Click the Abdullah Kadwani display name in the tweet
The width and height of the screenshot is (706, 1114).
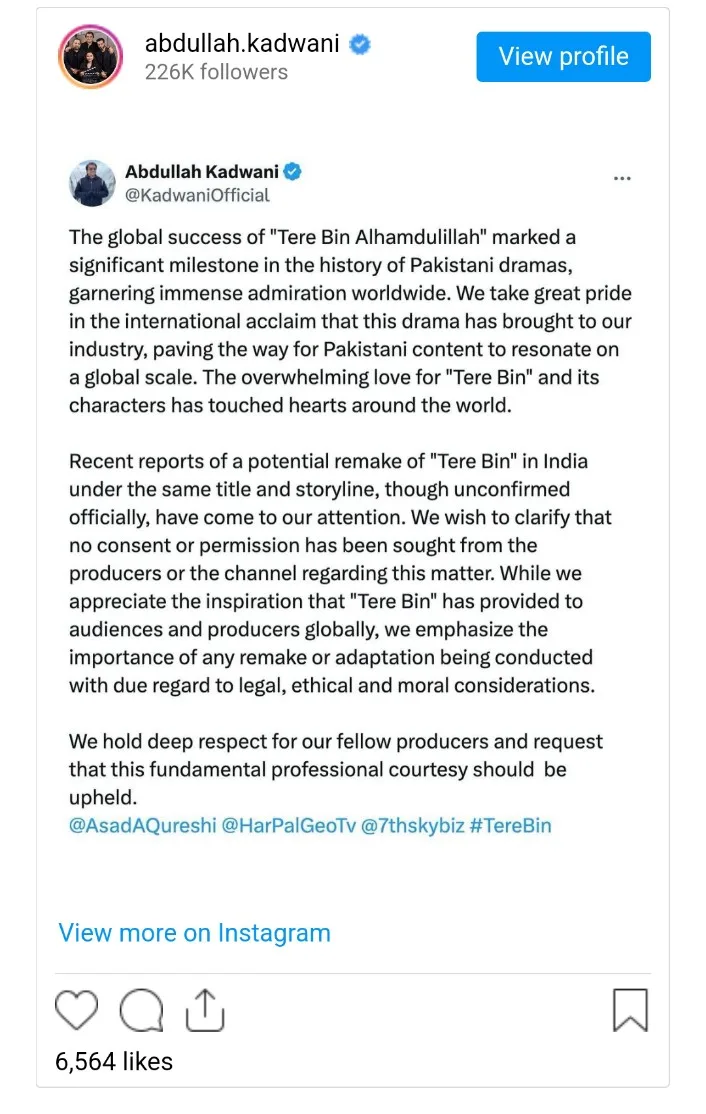click(201, 171)
